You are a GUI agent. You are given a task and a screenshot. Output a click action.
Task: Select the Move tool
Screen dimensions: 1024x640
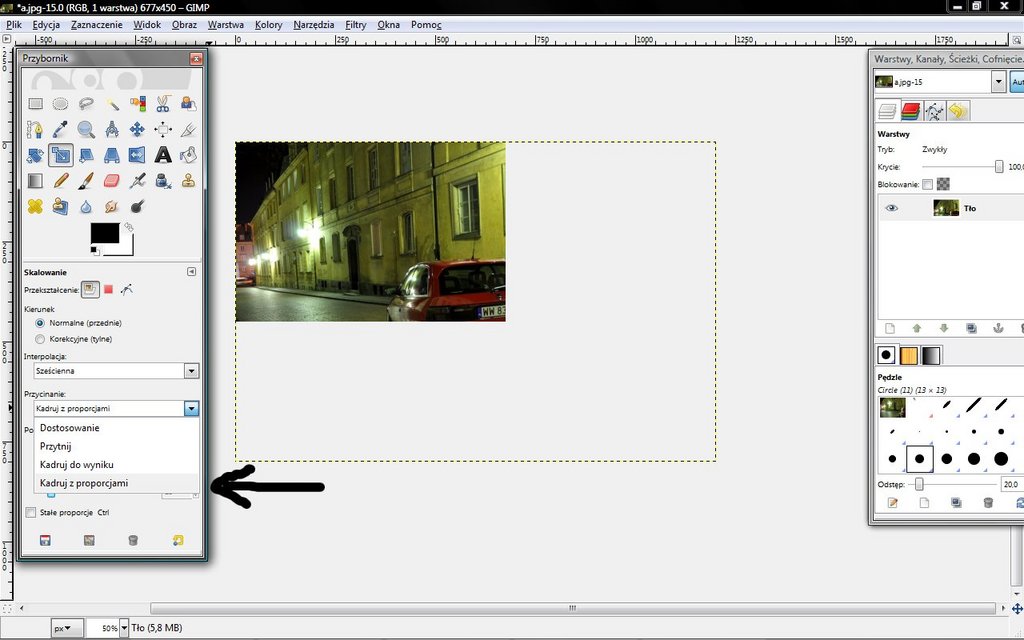(x=137, y=129)
